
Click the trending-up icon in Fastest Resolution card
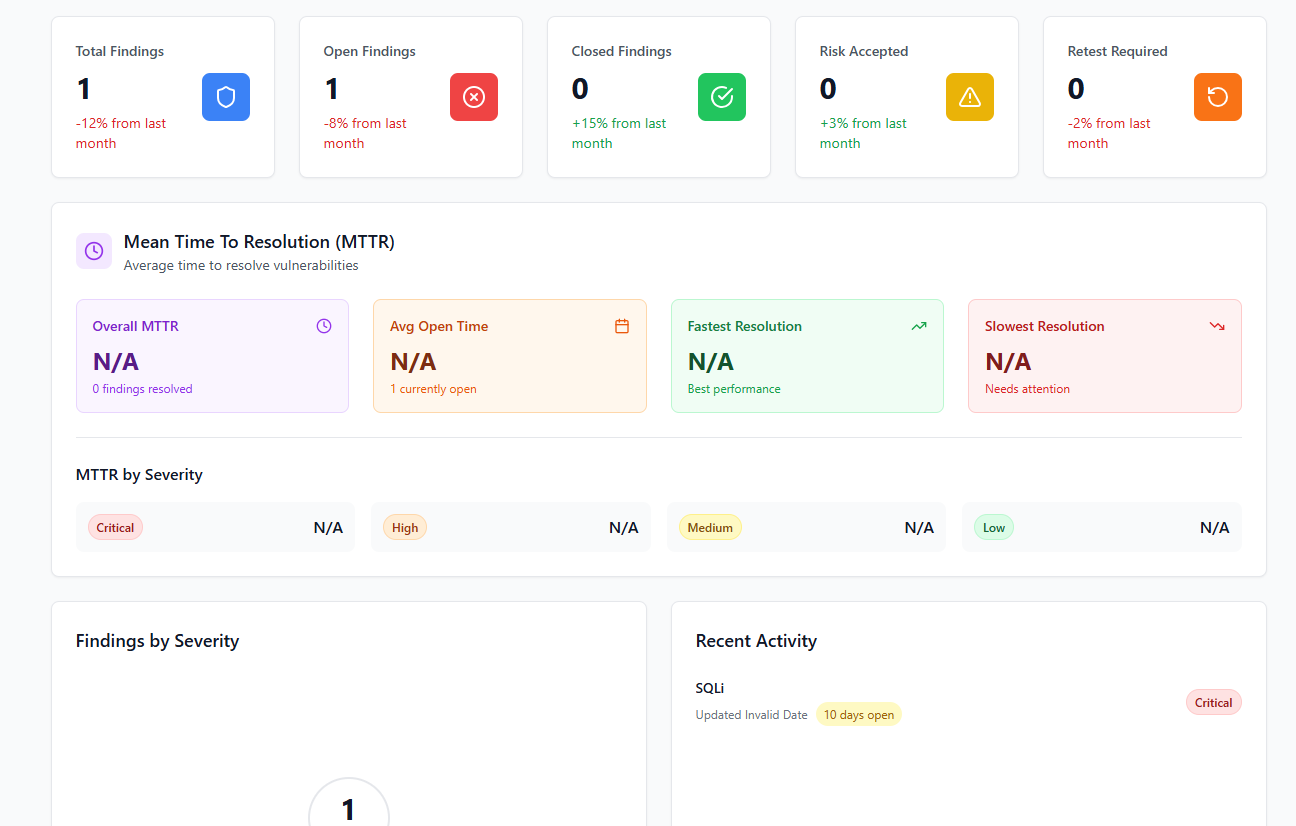pyautogui.click(x=919, y=326)
